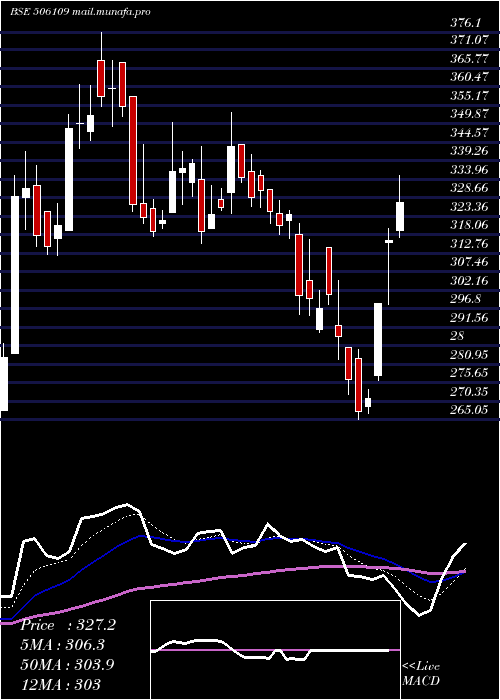Click the Price : 327.2 readout
Image resolution: width=500 pixels, height=700 pixels.
click(68, 625)
